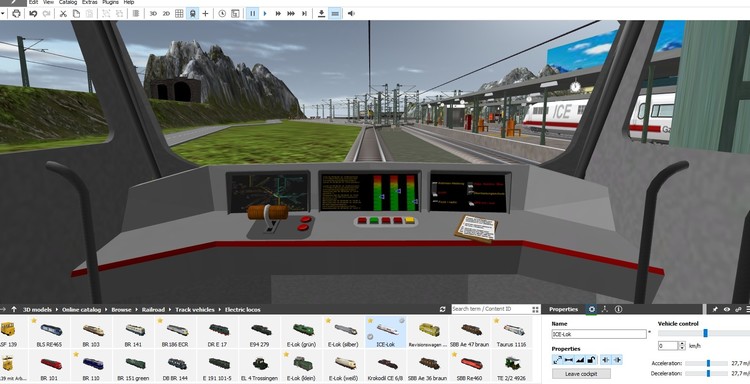Pin the Properties panel
This screenshot has height=384, width=750.
pos(715,309)
